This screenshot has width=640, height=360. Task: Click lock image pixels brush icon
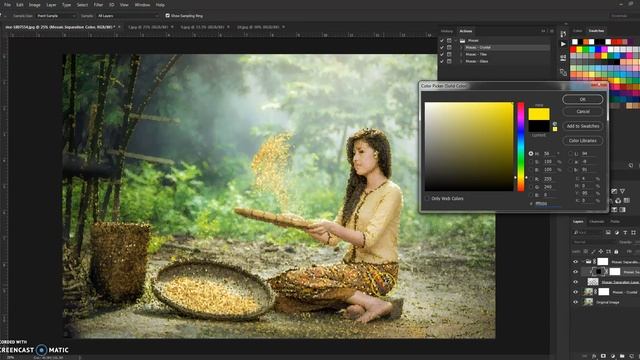(x=593, y=251)
